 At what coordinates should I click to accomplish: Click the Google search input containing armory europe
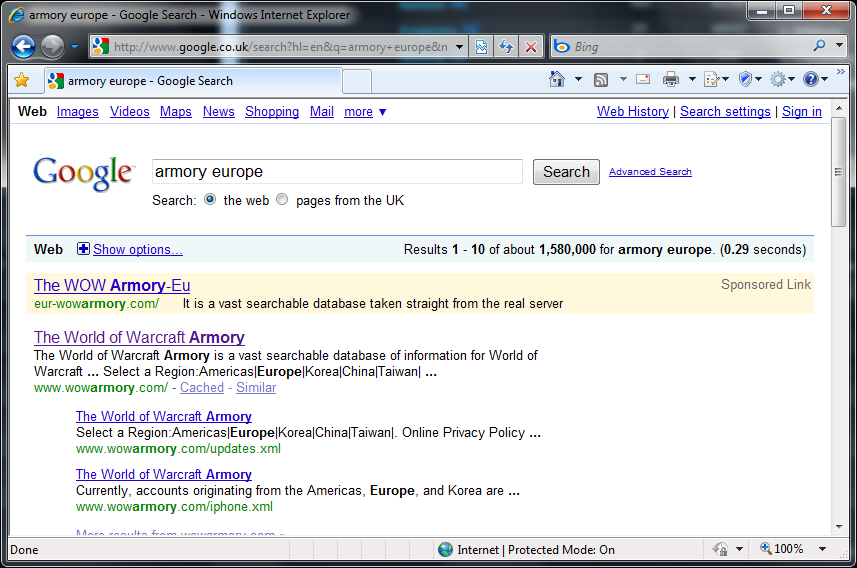337,172
